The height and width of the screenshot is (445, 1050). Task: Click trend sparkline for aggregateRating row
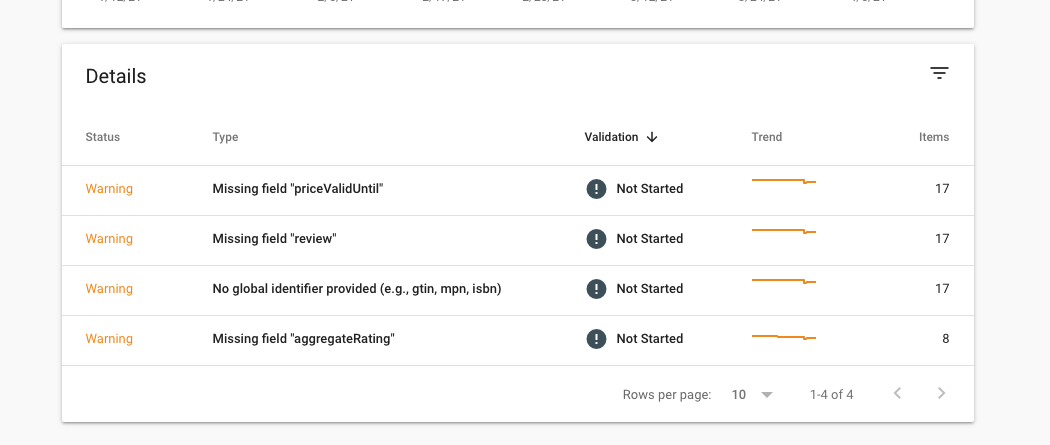tap(783, 337)
